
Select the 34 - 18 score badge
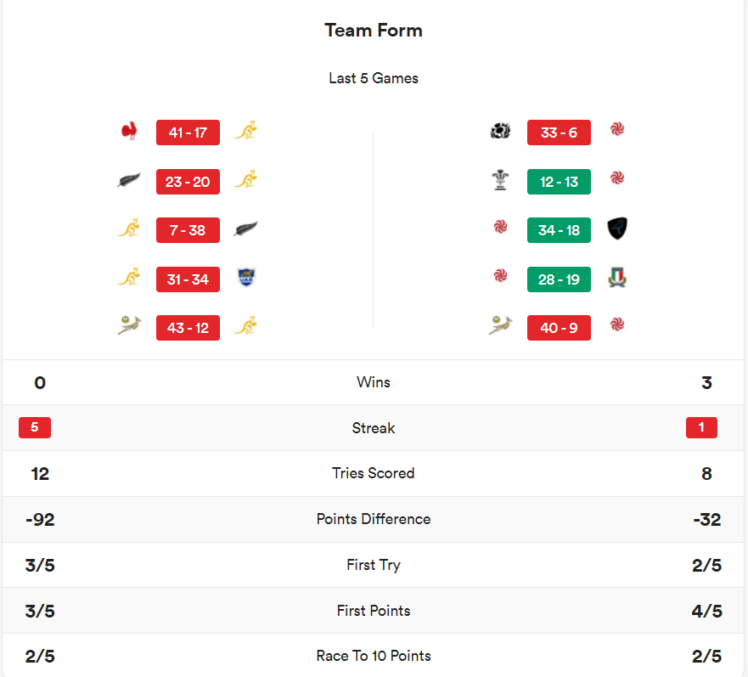(559, 230)
